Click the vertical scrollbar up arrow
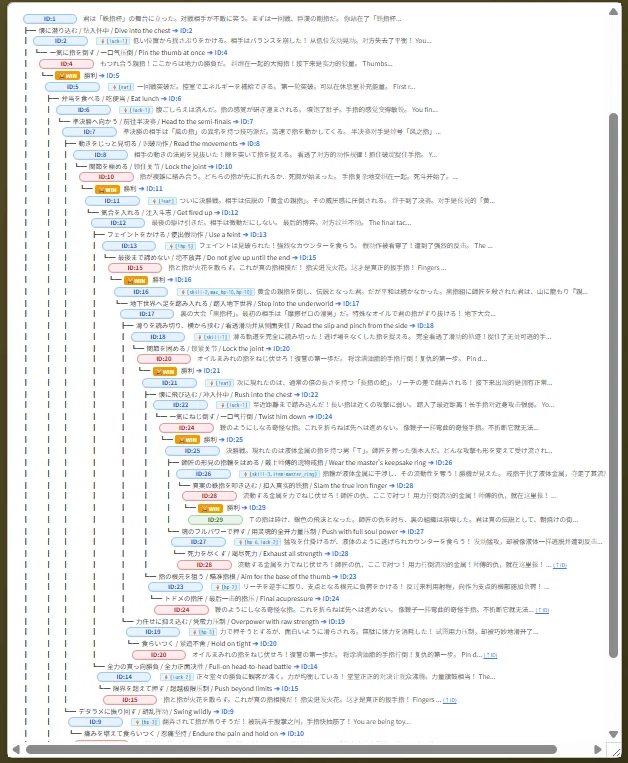The image size is (628, 763). click(613, 11)
